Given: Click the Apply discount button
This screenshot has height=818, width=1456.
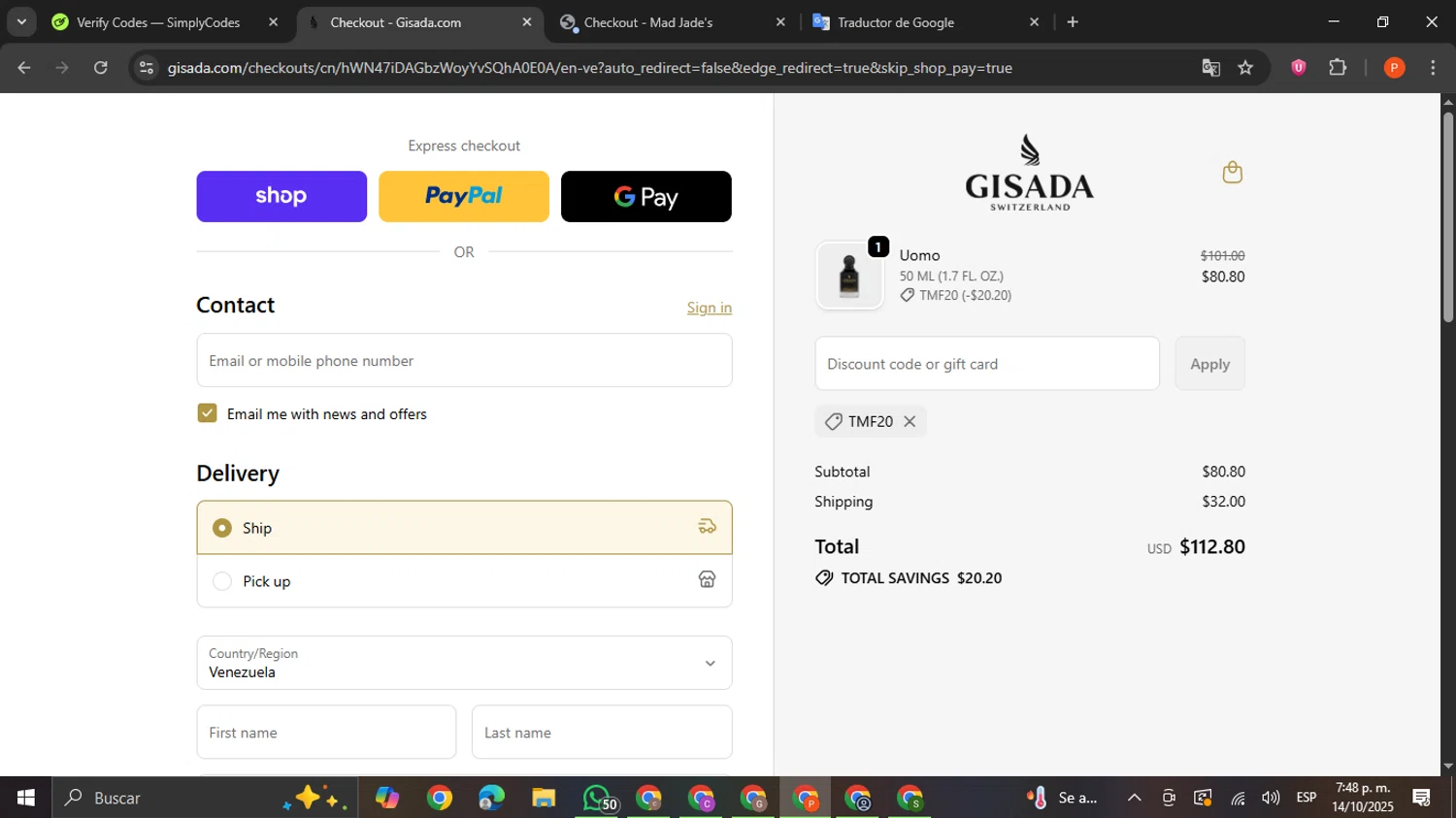Looking at the screenshot, I should pyautogui.click(x=1209, y=364).
